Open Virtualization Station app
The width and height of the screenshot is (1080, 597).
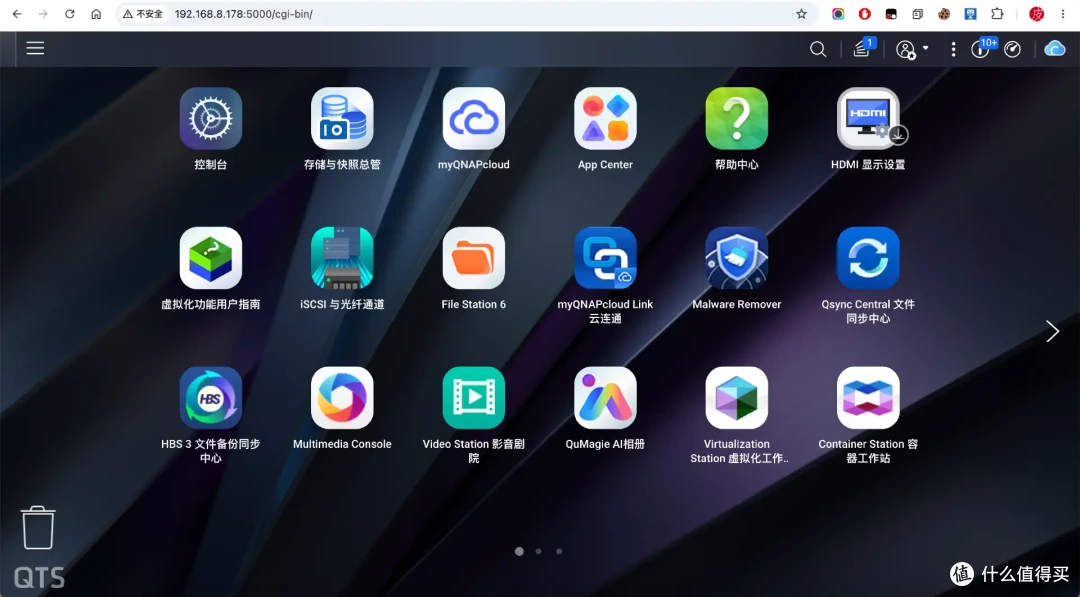(x=737, y=398)
